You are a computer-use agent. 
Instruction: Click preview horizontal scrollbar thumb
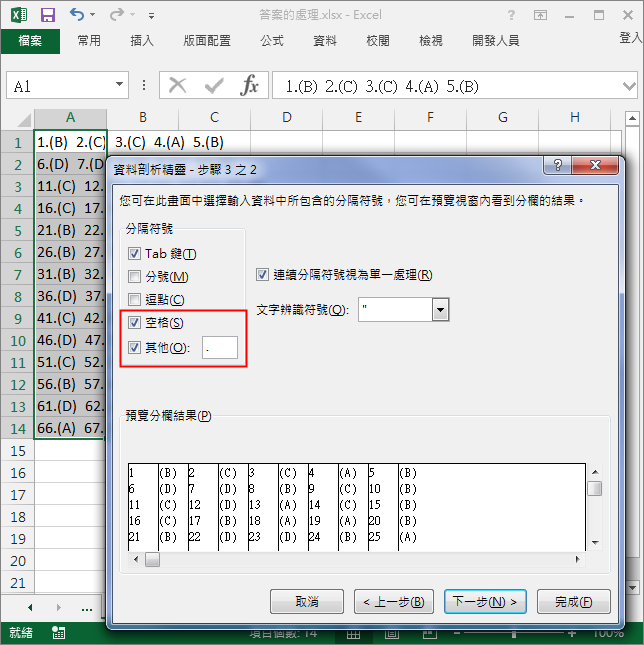tap(152, 559)
